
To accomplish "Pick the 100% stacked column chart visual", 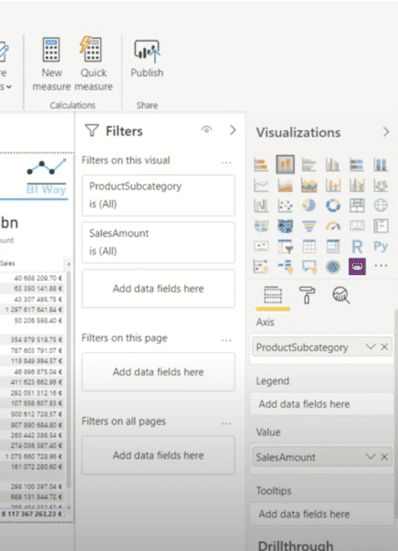I will 380,164.
